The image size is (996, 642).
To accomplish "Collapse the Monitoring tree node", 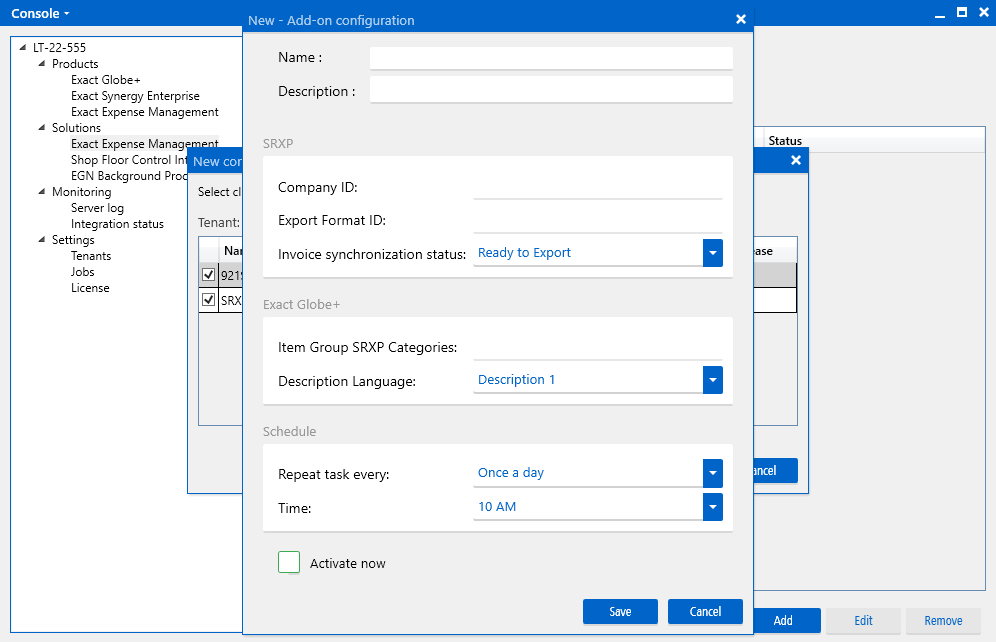I will (x=42, y=192).
